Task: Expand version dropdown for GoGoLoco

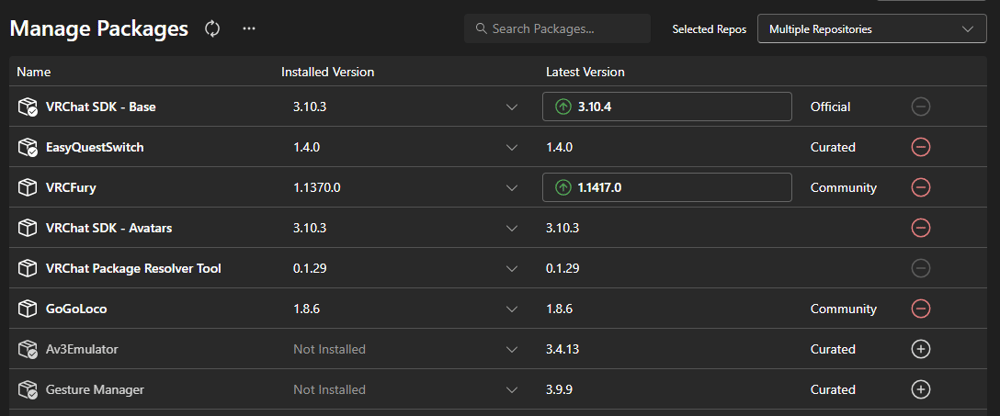Action: (x=511, y=309)
